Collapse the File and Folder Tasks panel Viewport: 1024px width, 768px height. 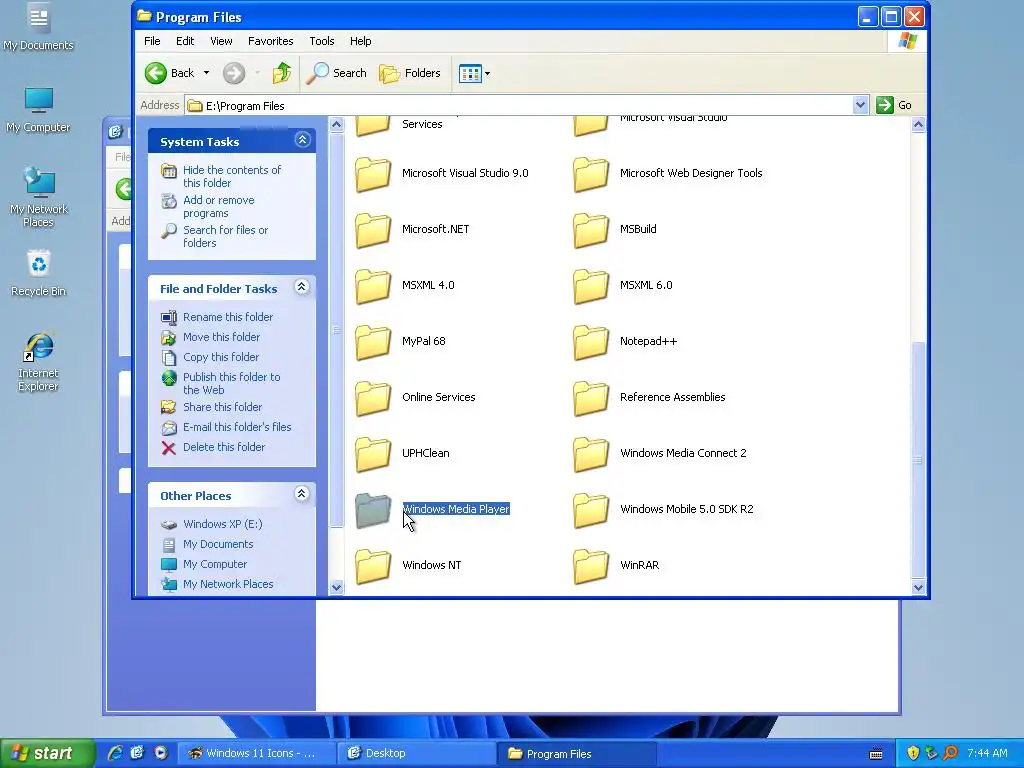click(302, 287)
